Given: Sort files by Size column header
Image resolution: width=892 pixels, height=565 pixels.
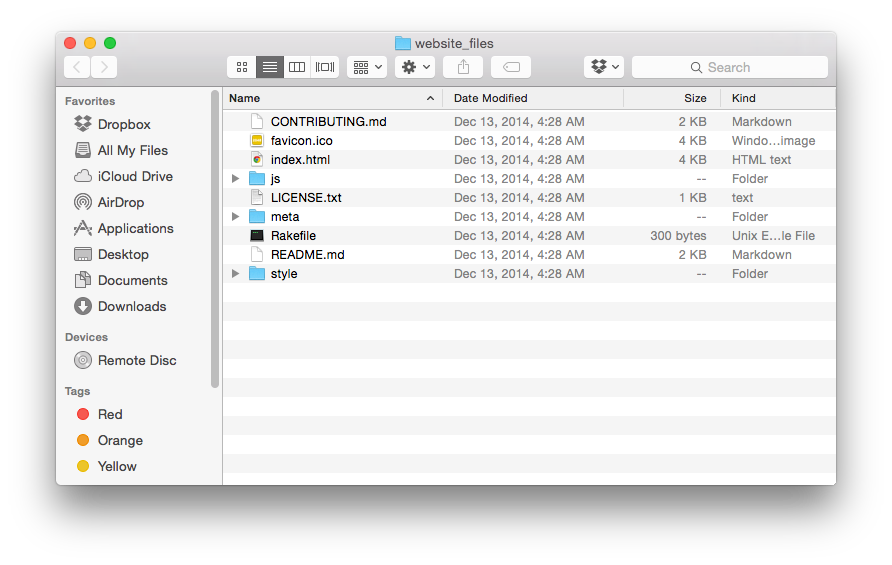Looking at the screenshot, I should pos(694,98).
